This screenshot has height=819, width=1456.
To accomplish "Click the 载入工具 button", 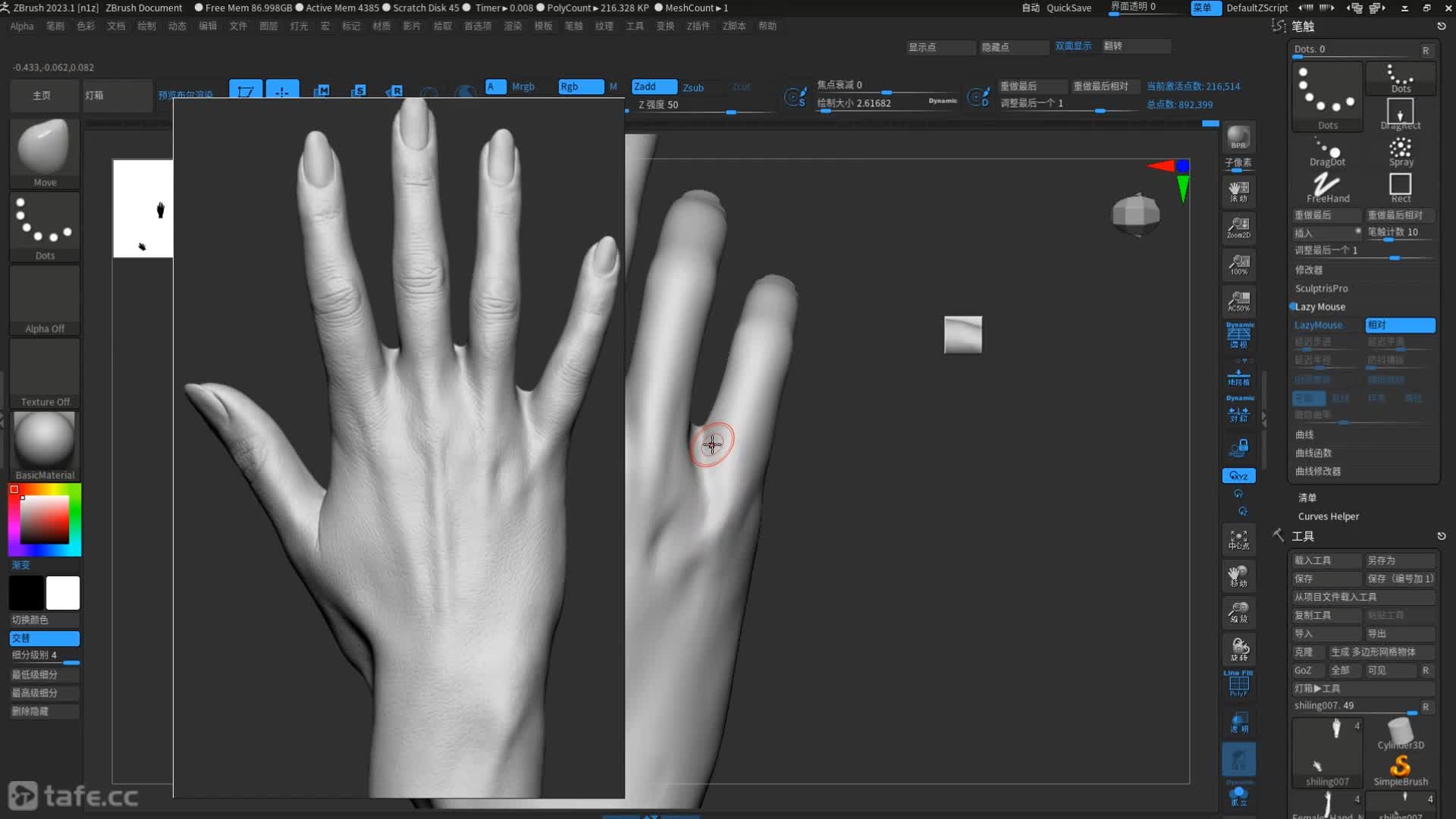I will point(1326,560).
